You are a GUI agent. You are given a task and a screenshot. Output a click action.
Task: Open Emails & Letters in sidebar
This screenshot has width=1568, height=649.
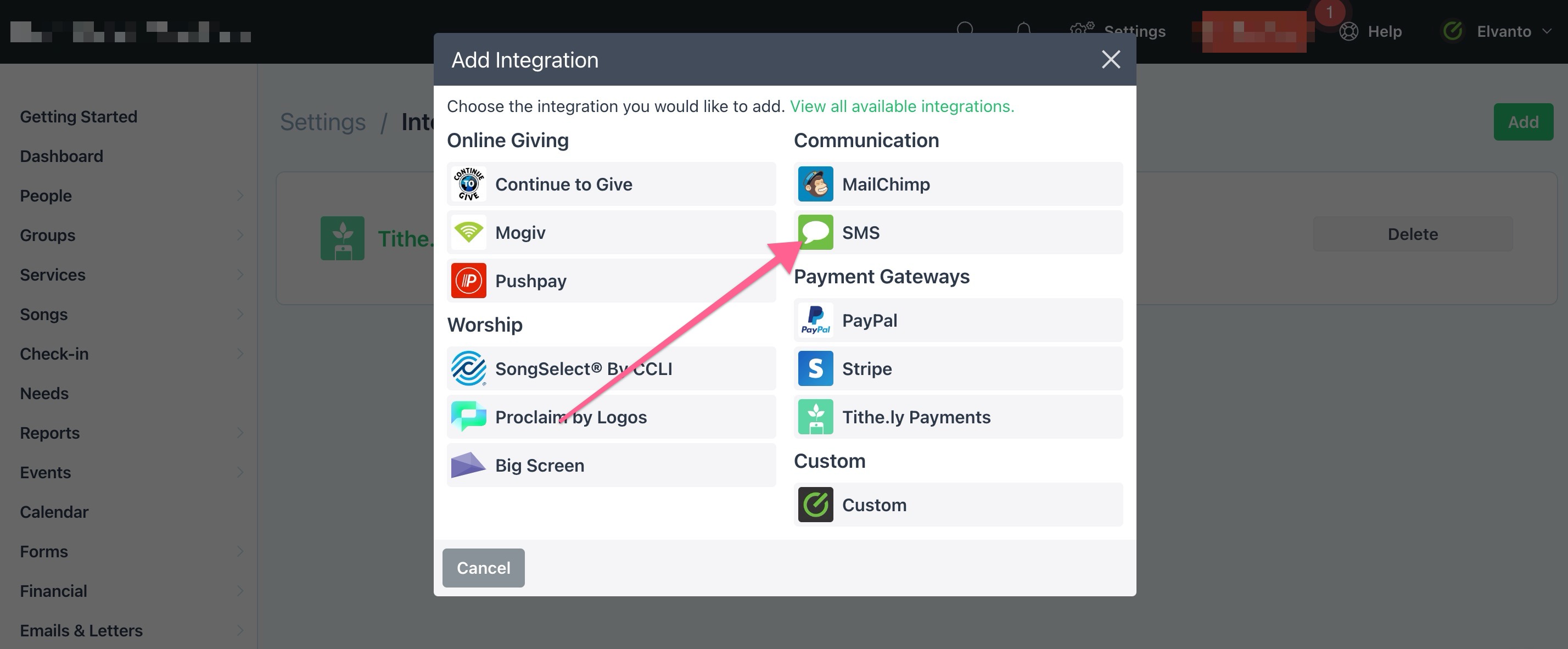pyautogui.click(x=81, y=631)
